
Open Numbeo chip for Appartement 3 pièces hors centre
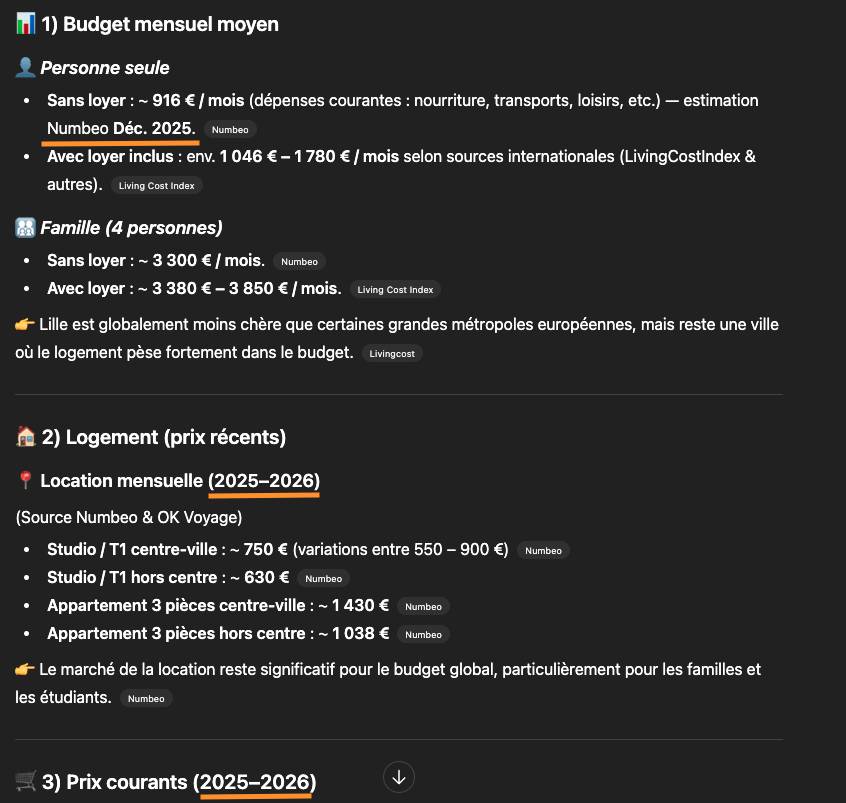(x=423, y=634)
